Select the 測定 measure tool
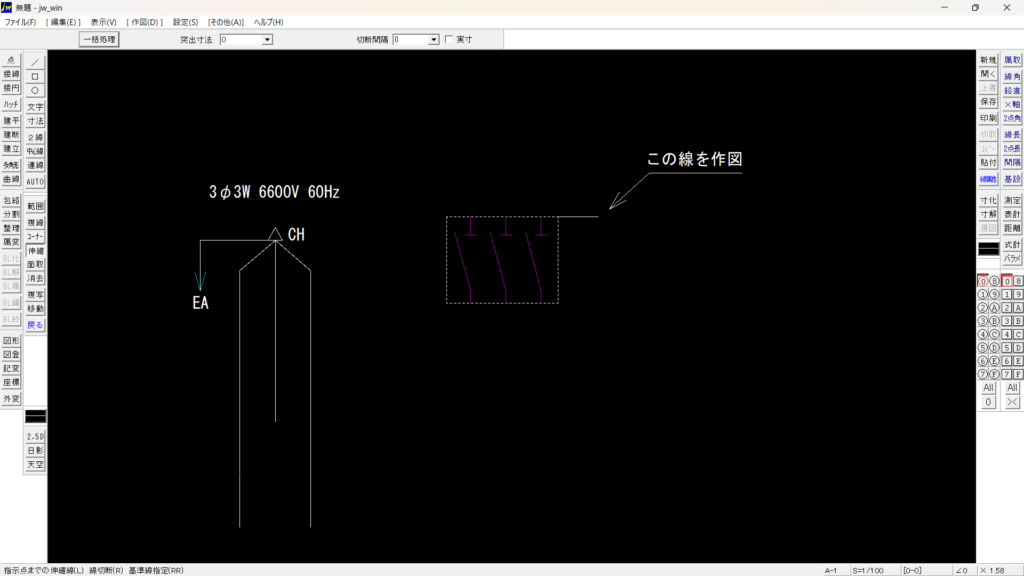 pyautogui.click(x=1012, y=200)
